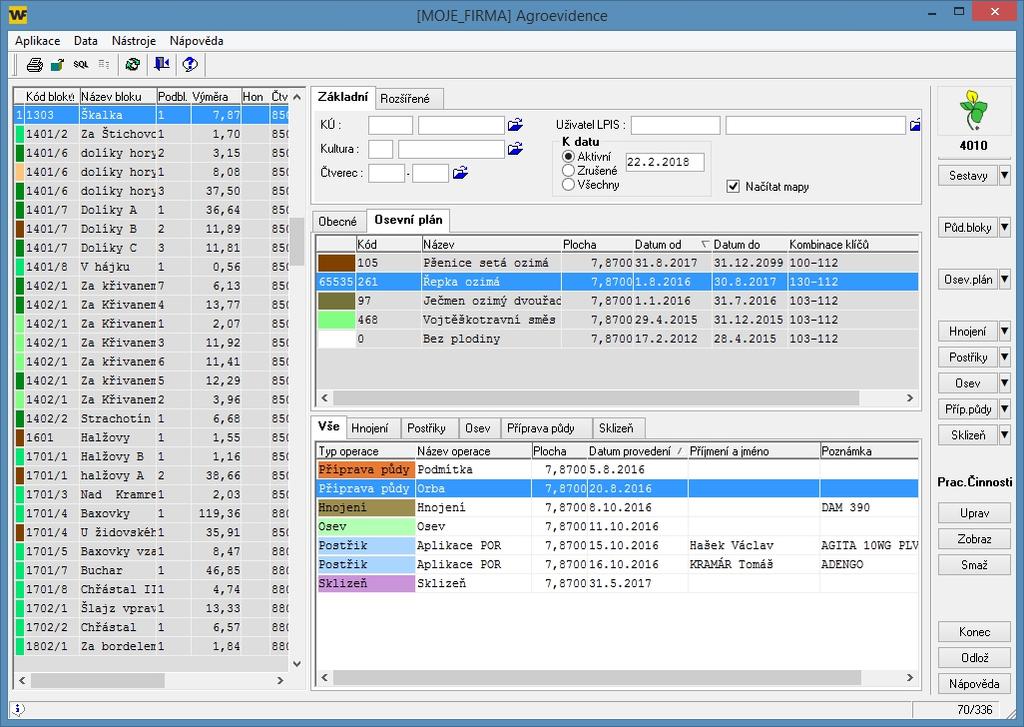Open the folder browse icon next to KÚ

[515, 124]
